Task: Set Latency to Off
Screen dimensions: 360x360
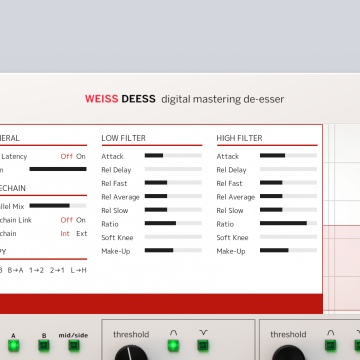Action: pyautogui.click(x=66, y=156)
